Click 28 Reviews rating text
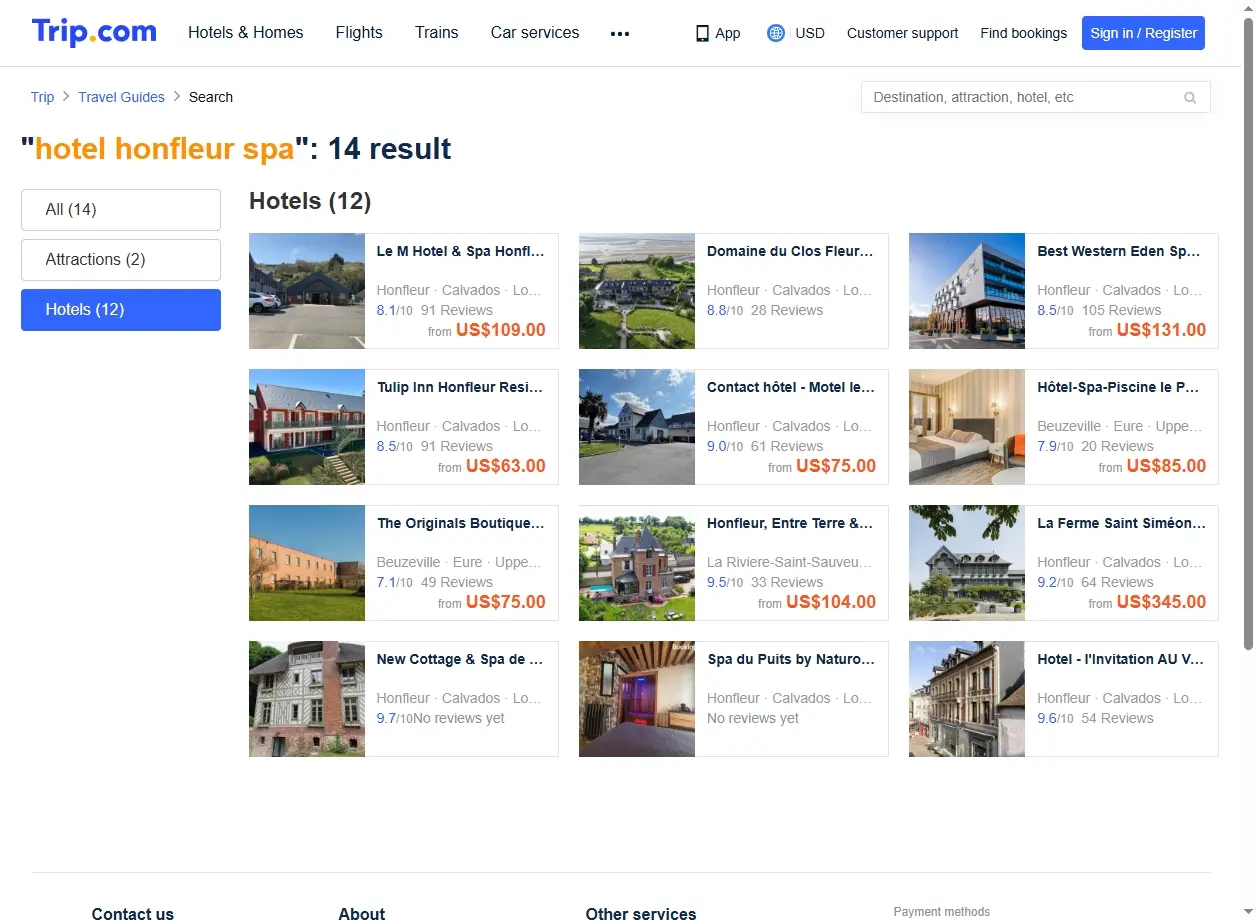The height and width of the screenshot is (921, 1256). point(787,311)
